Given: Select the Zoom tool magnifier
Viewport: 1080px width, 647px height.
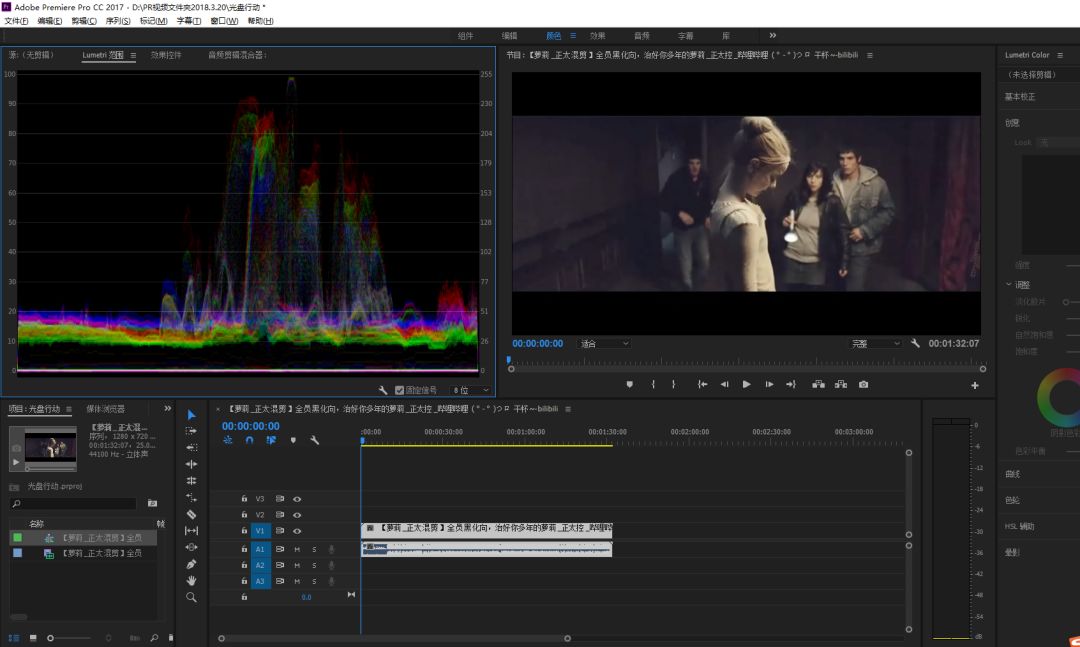Looking at the screenshot, I should (191, 597).
